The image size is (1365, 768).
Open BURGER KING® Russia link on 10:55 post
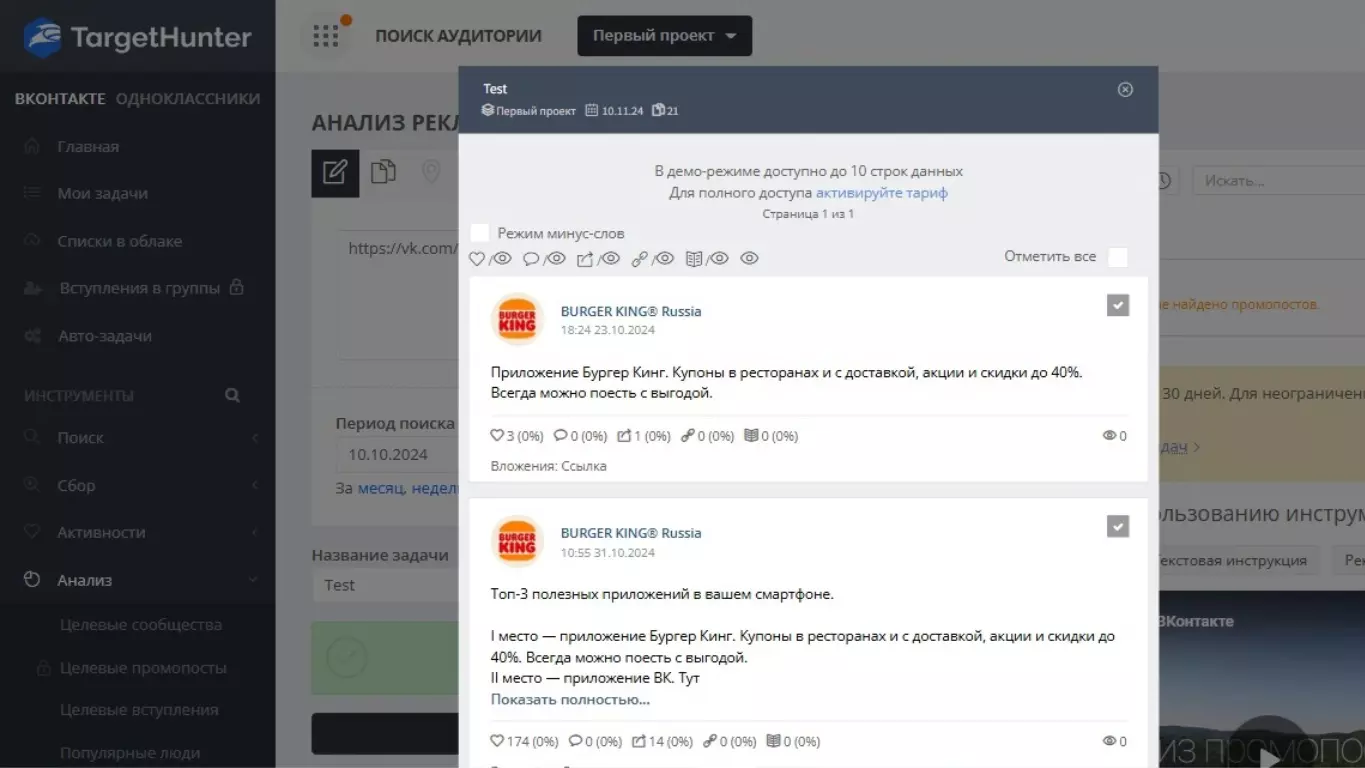[631, 533]
